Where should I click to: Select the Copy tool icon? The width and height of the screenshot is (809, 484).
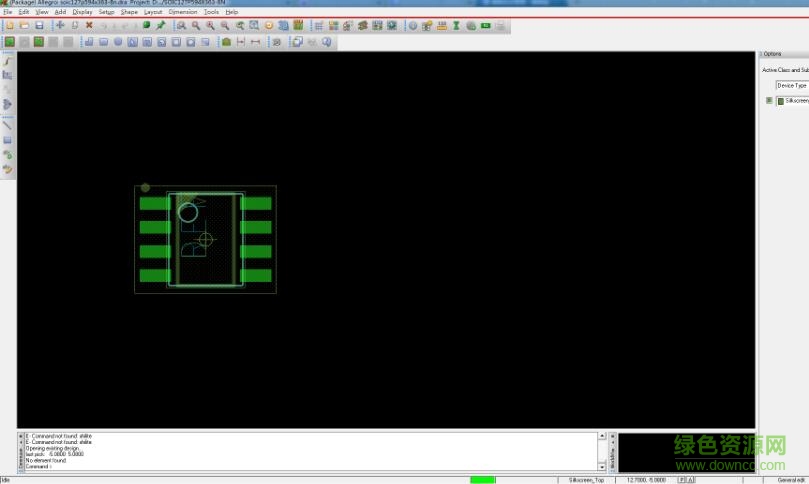pos(75,25)
